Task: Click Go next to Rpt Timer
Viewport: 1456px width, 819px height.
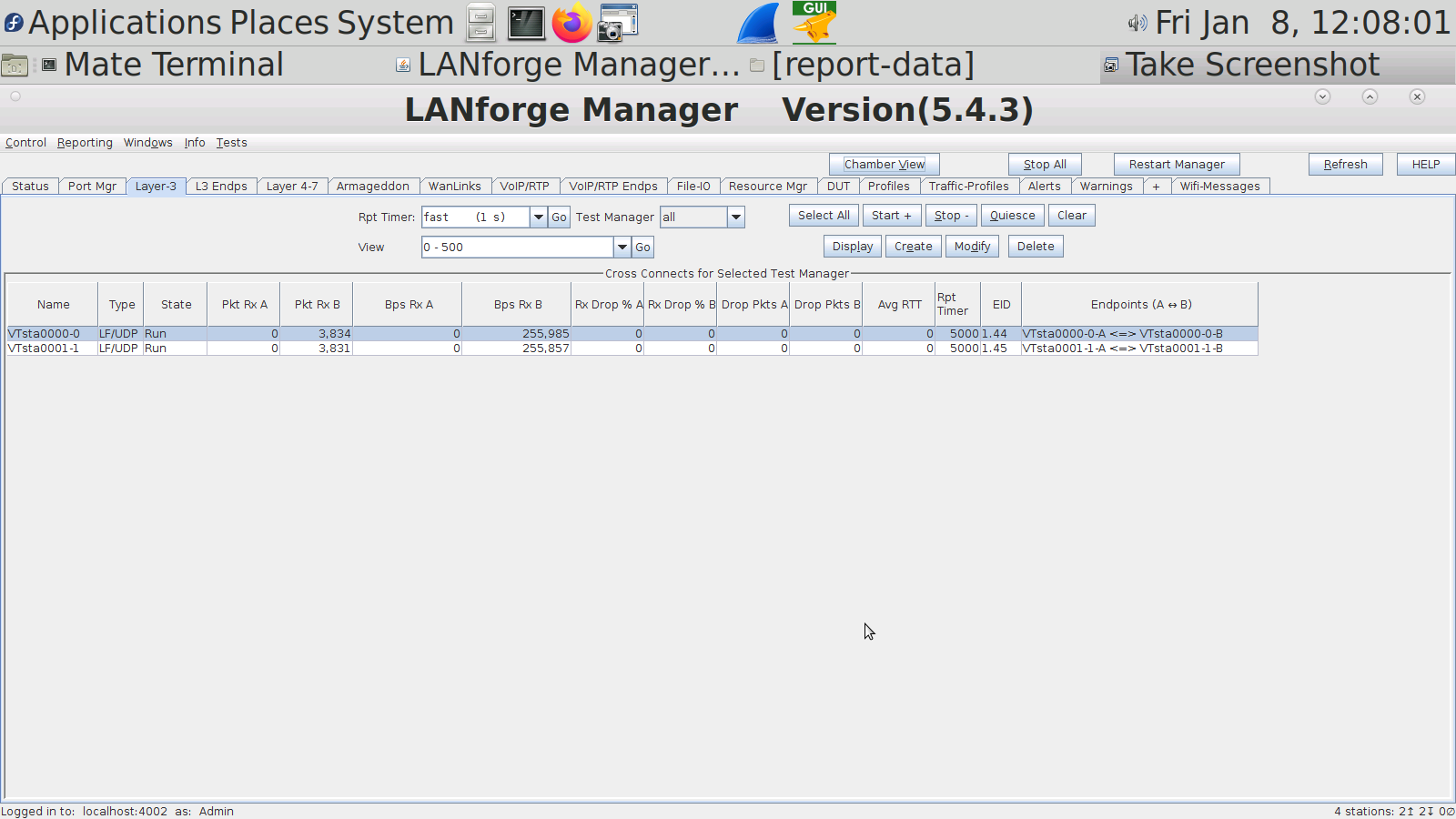Action: coord(559,217)
